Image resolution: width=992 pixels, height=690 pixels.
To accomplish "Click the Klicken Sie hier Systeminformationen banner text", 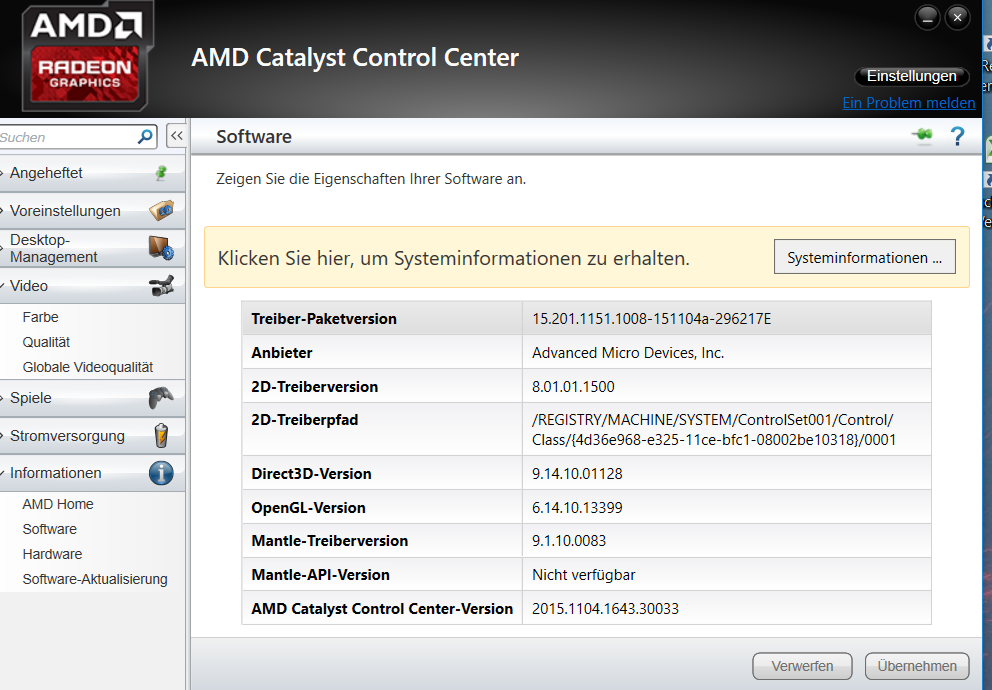I will (454, 258).
